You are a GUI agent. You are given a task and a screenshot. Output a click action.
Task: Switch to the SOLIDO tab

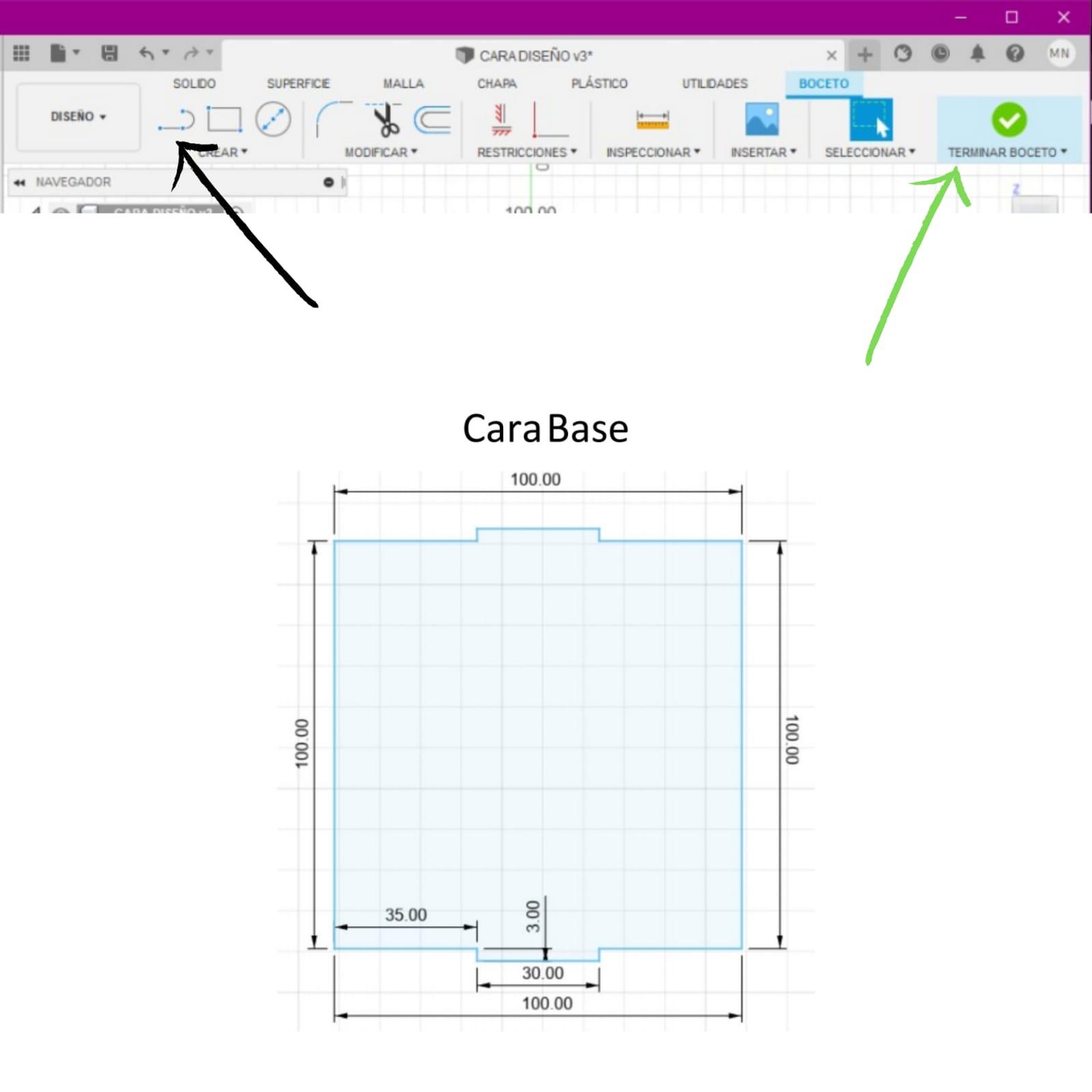pyautogui.click(x=194, y=83)
